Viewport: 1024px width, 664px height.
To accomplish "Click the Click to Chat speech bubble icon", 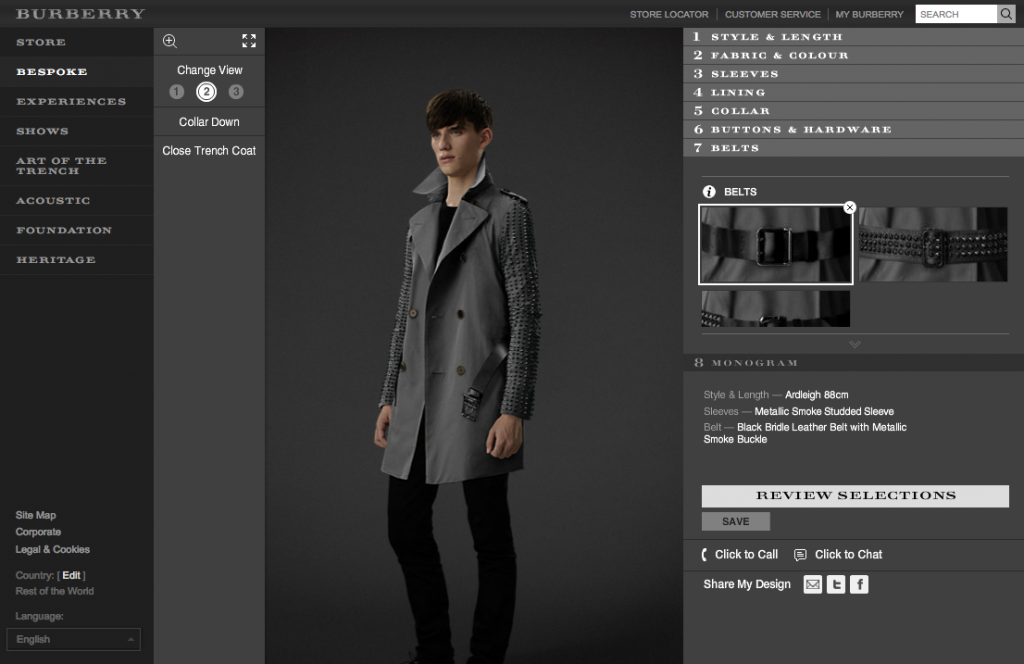I will [x=800, y=554].
